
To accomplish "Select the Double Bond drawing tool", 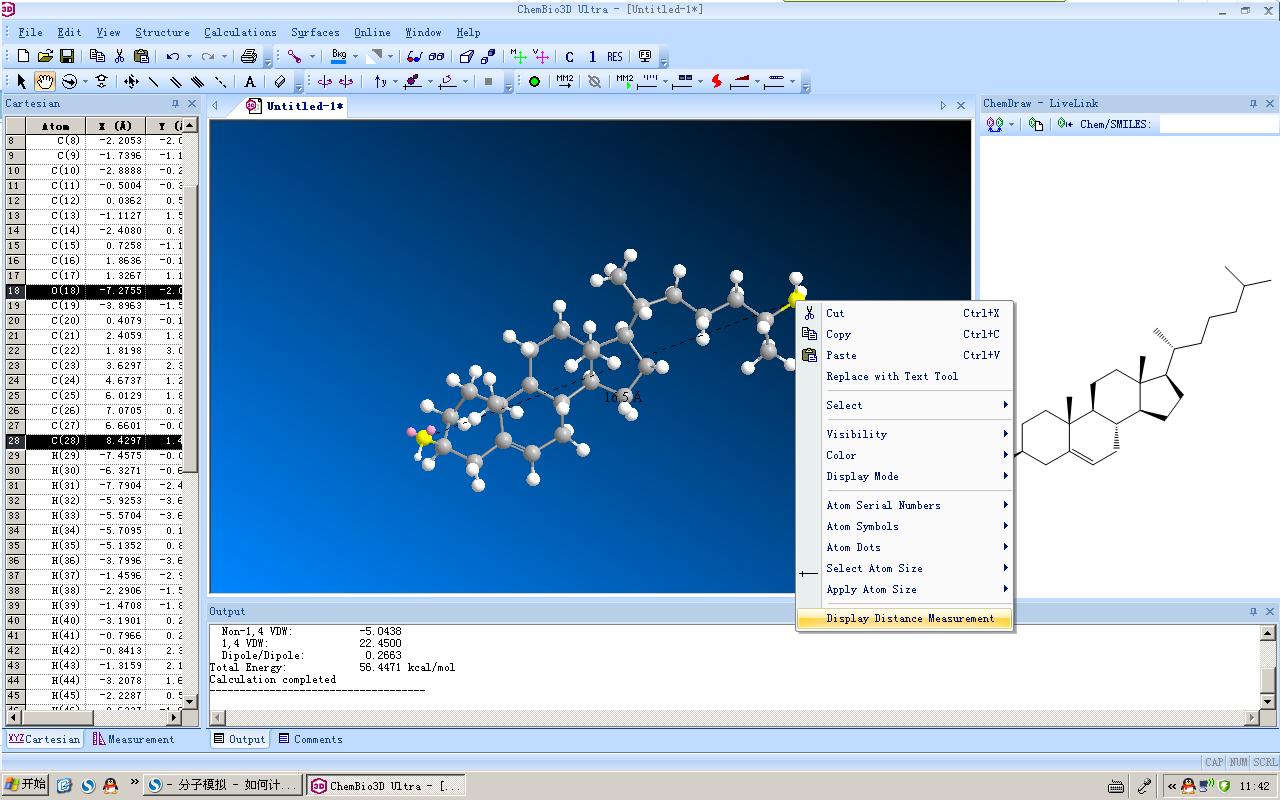I will [x=175, y=82].
